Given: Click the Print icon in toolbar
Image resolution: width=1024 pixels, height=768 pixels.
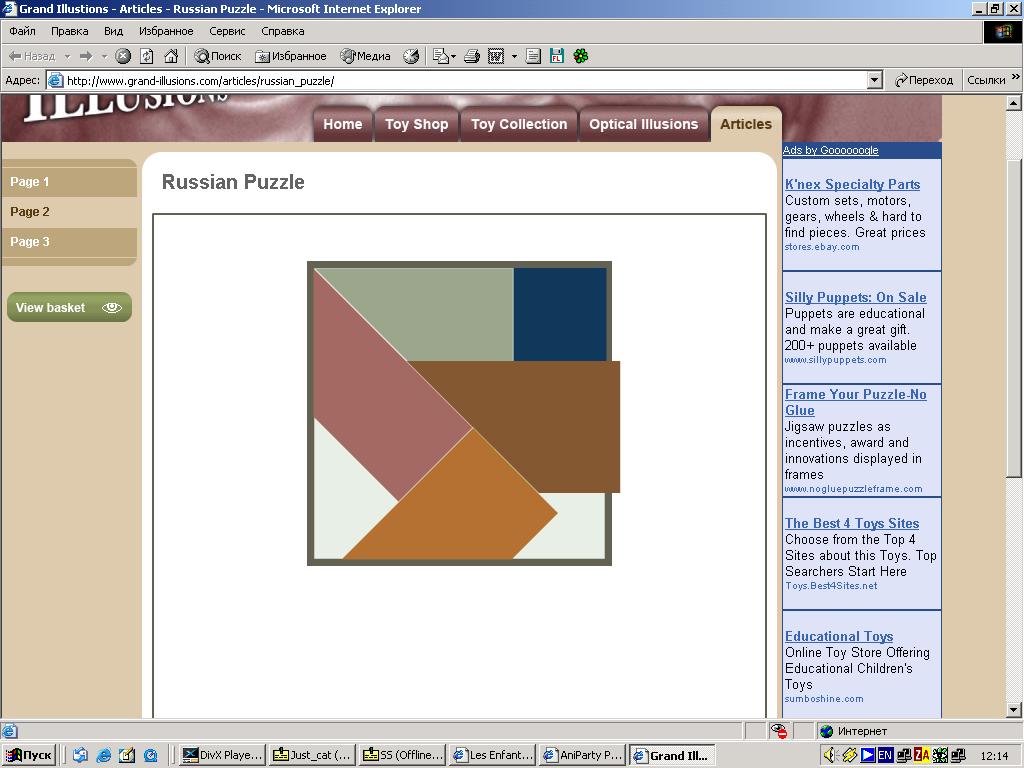Looking at the screenshot, I should click(472, 56).
